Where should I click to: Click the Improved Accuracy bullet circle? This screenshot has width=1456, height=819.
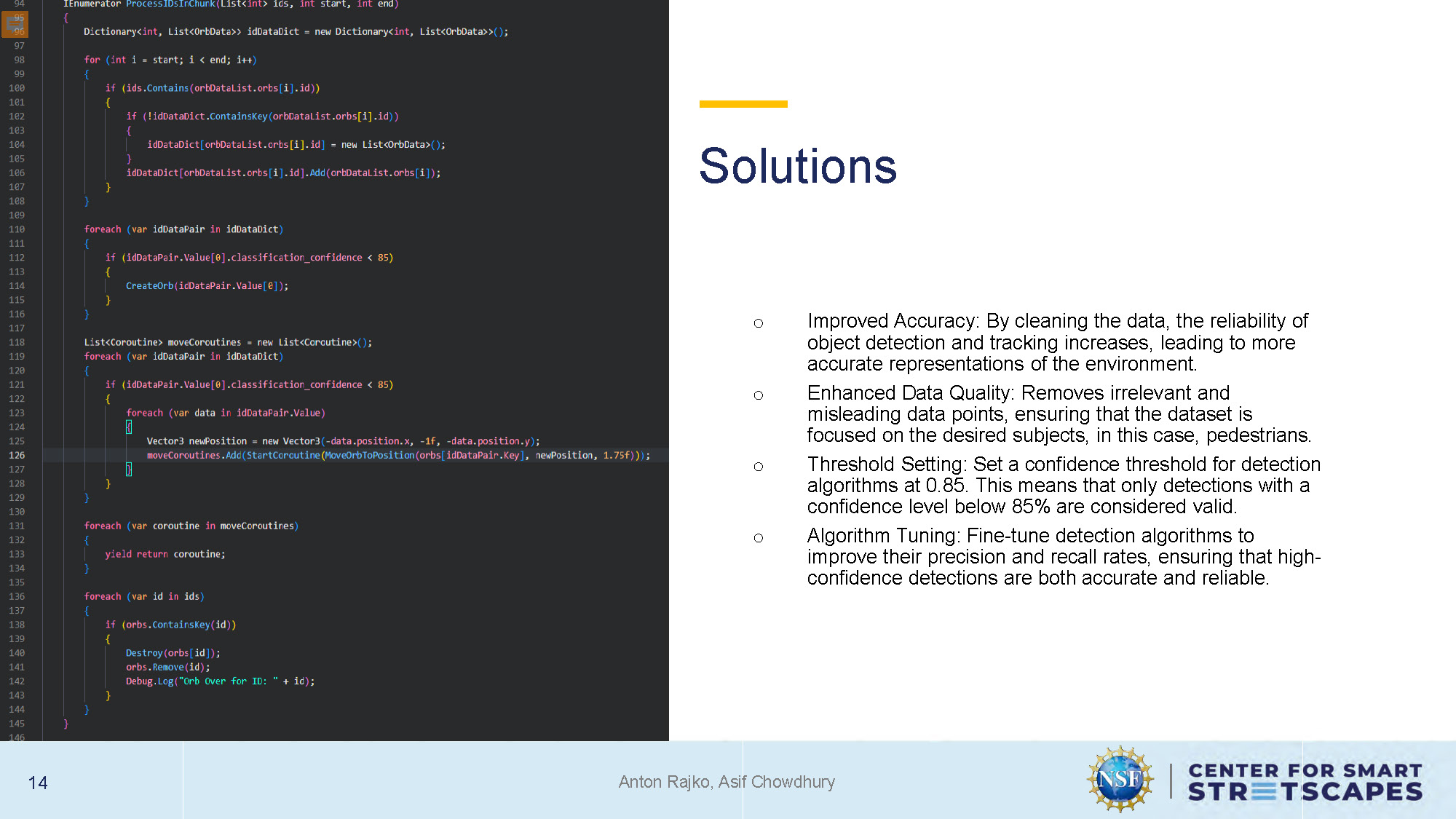click(x=759, y=323)
